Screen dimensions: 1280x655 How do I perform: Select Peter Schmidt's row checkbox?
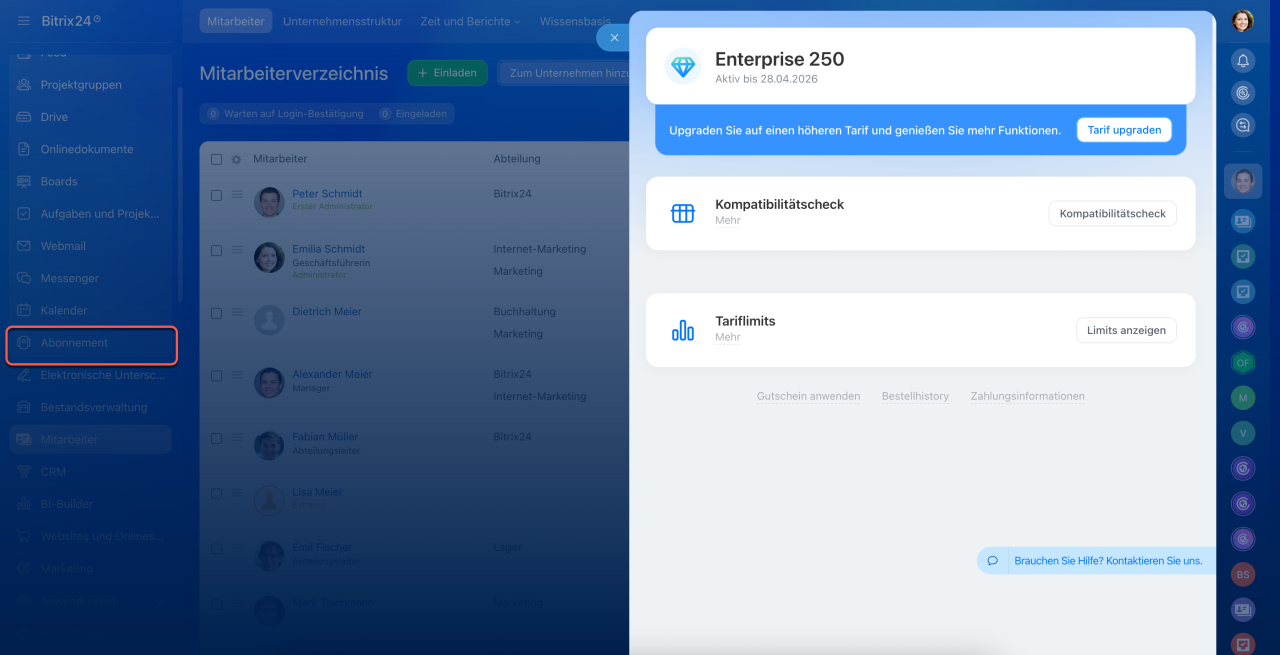click(217, 195)
